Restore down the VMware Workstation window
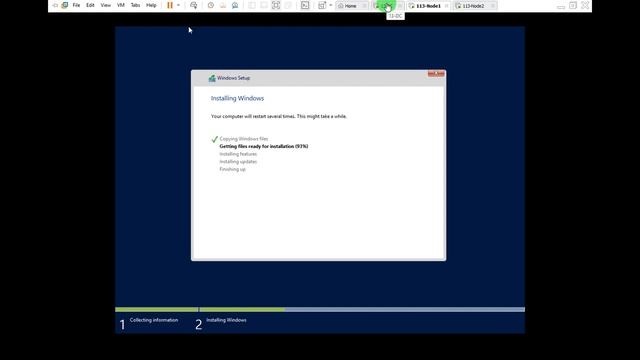 pyautogui.click(x=573, y=5)
